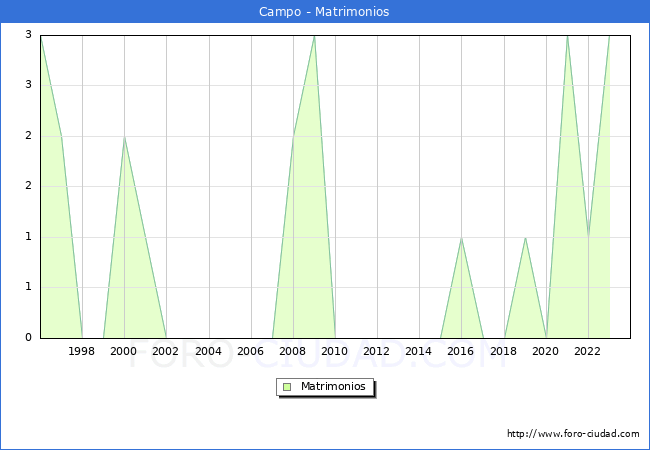Click the 2018 x-axis label
This screenshot has height=450, width=650.
[504, 351]
